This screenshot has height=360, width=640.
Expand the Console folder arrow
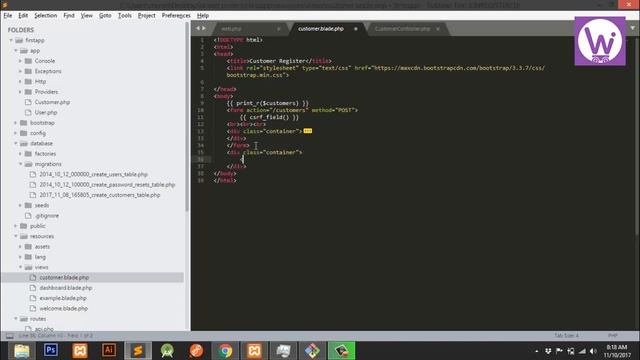click(x=20, y=61)
